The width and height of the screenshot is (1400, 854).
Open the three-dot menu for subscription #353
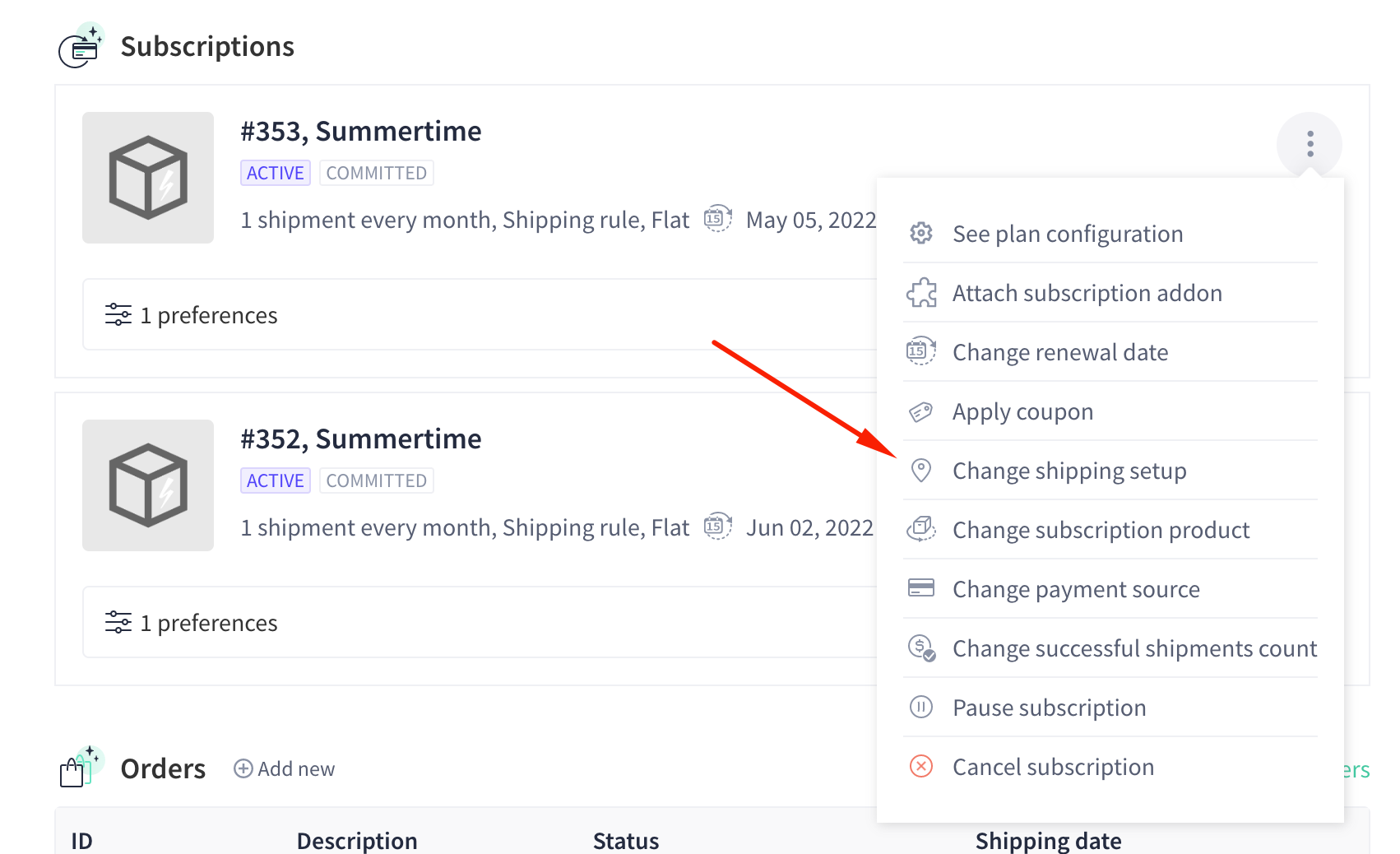(1310, 144)
